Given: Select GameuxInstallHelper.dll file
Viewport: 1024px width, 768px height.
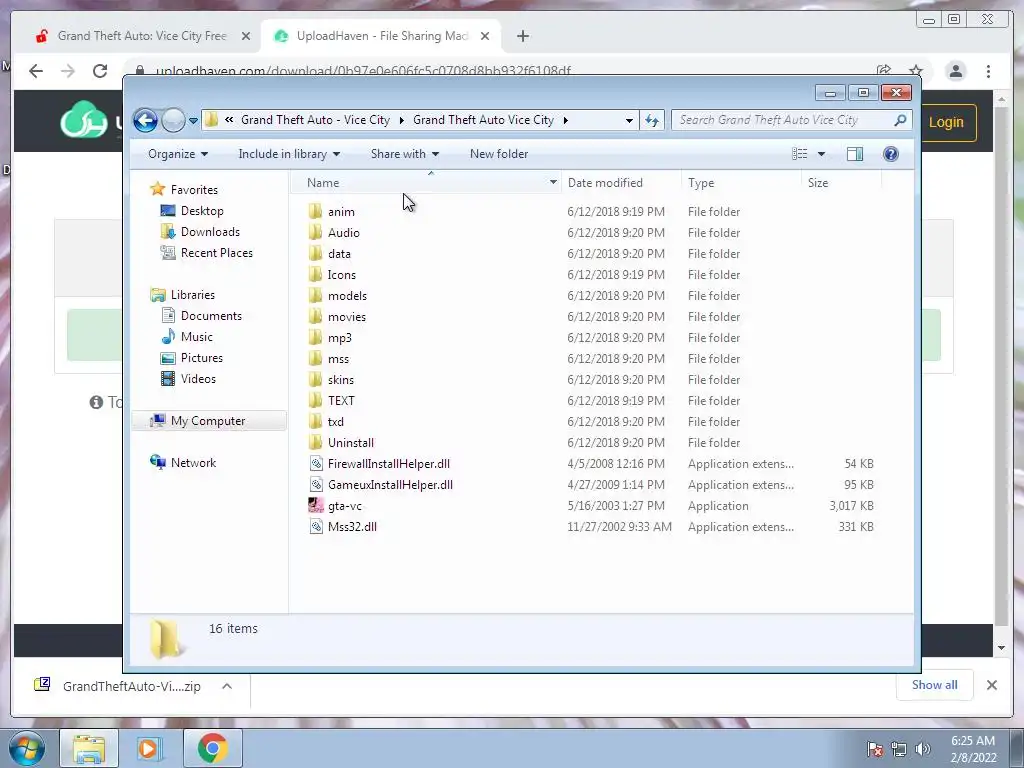Looking at the screenshot, I should pyautogui.click(x=390, y=485).
